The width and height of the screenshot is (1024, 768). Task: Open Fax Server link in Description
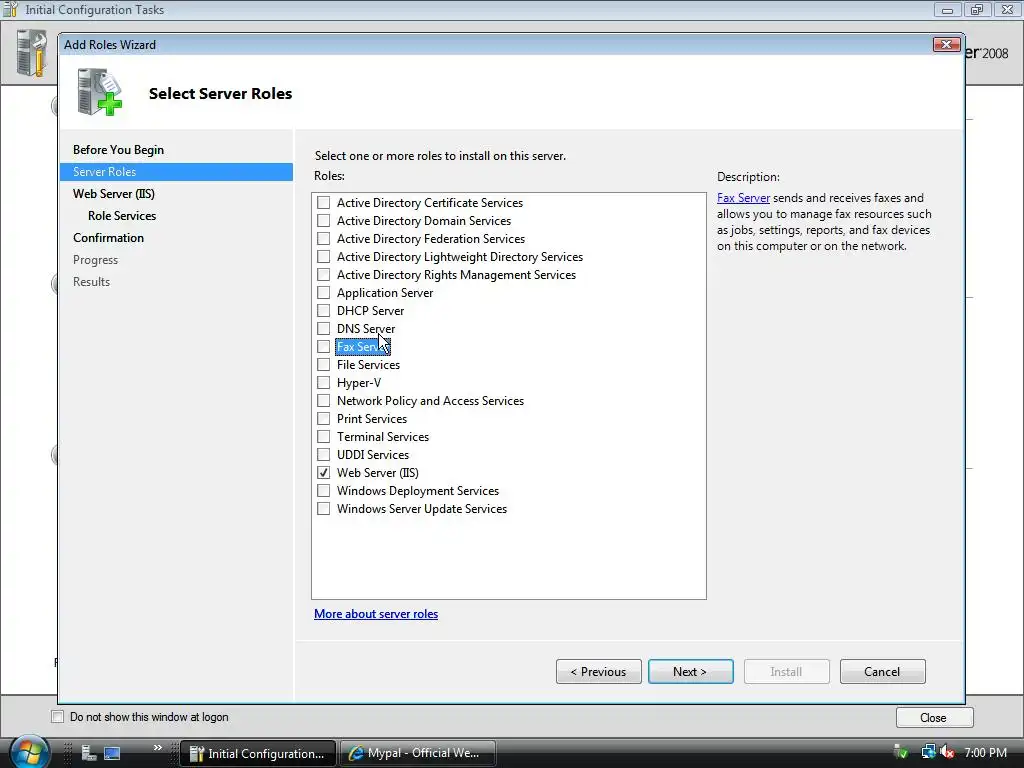coord(743,198)
